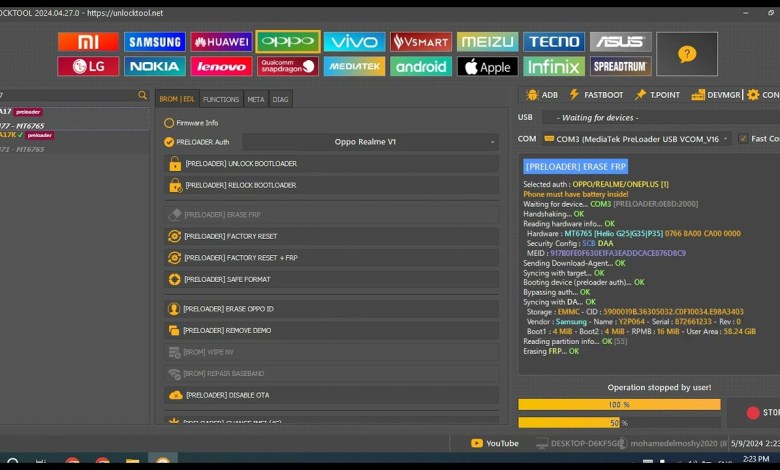Select the Firmware Info radio option
The height and width of the screenshot is (470, 780).
[191, 123]
